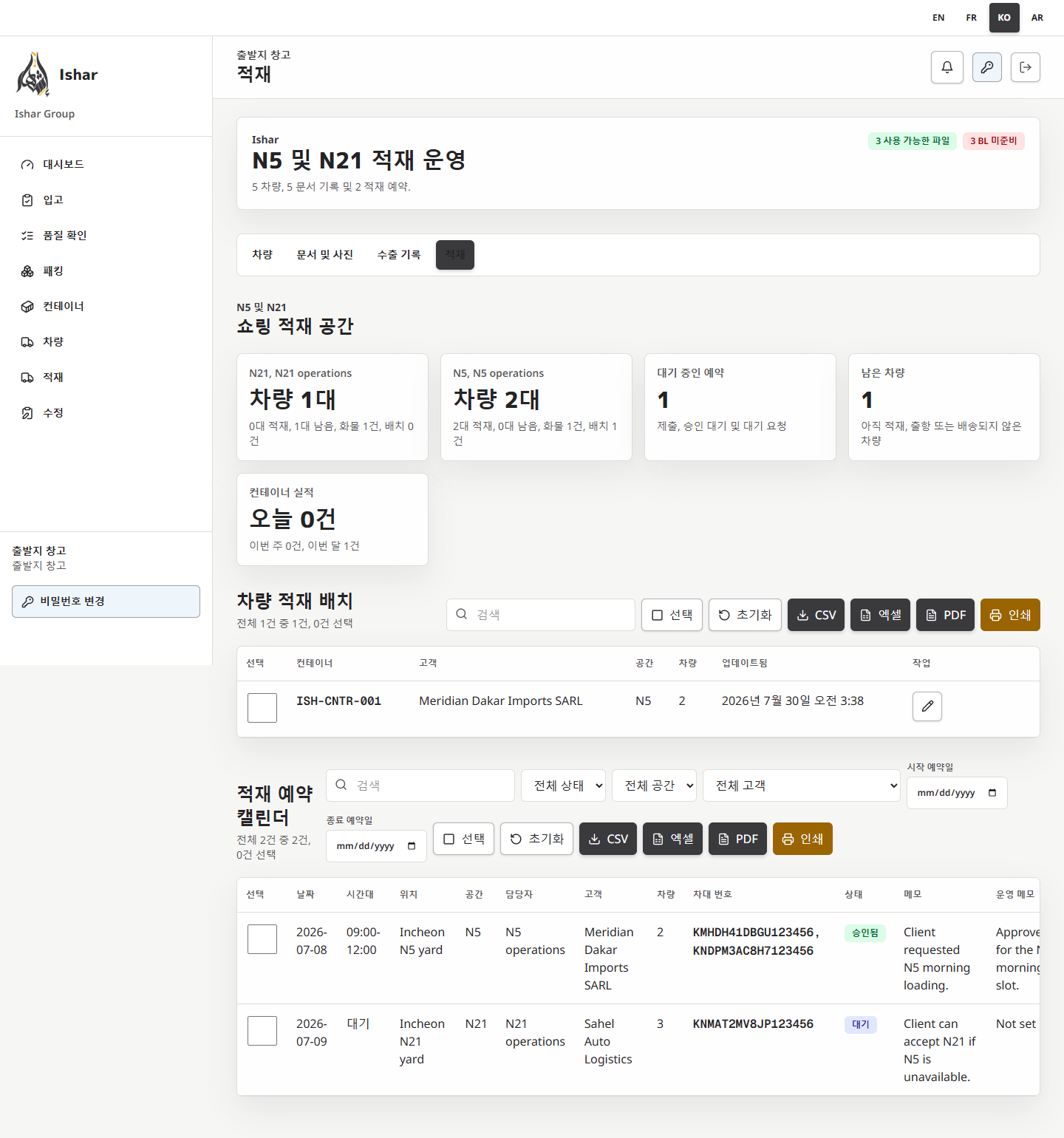
Task: Select the active 적재 tab
Action: [x=455, y=255]
